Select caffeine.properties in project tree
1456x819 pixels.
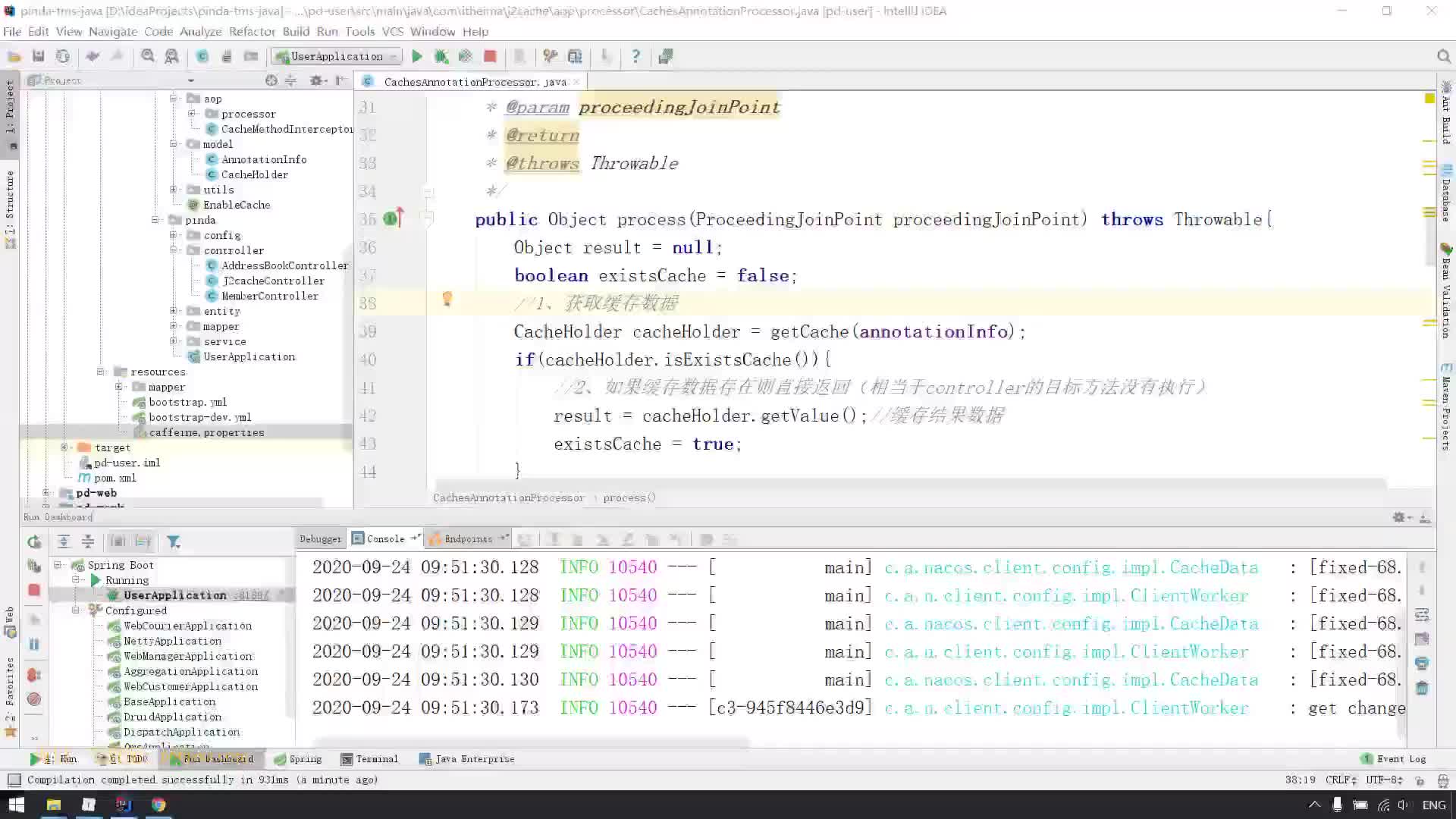pyautogui.click(x=206, y=432)
